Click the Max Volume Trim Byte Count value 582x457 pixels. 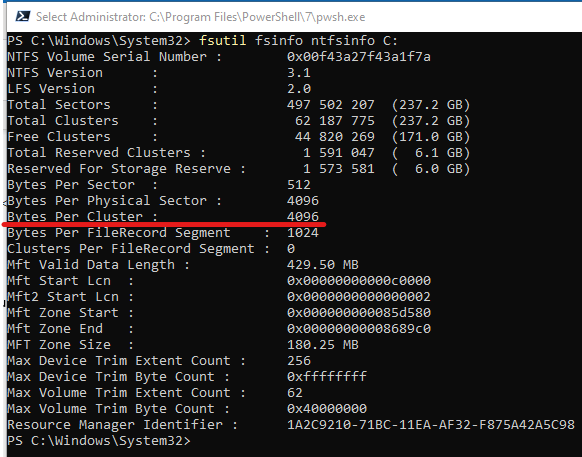click(327, 408)
